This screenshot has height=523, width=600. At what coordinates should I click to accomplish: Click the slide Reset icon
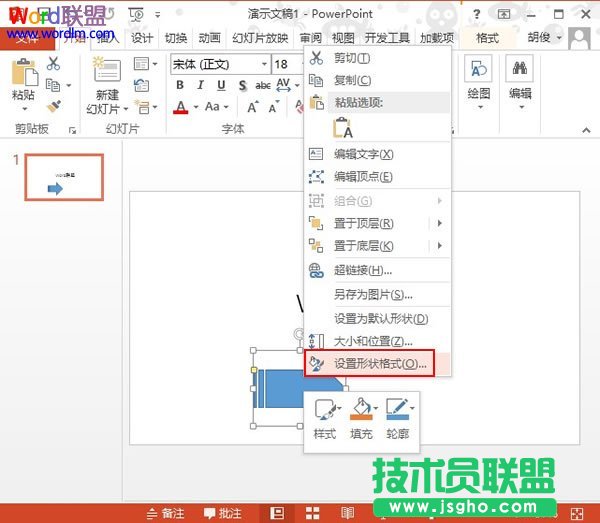pos(142,85)
